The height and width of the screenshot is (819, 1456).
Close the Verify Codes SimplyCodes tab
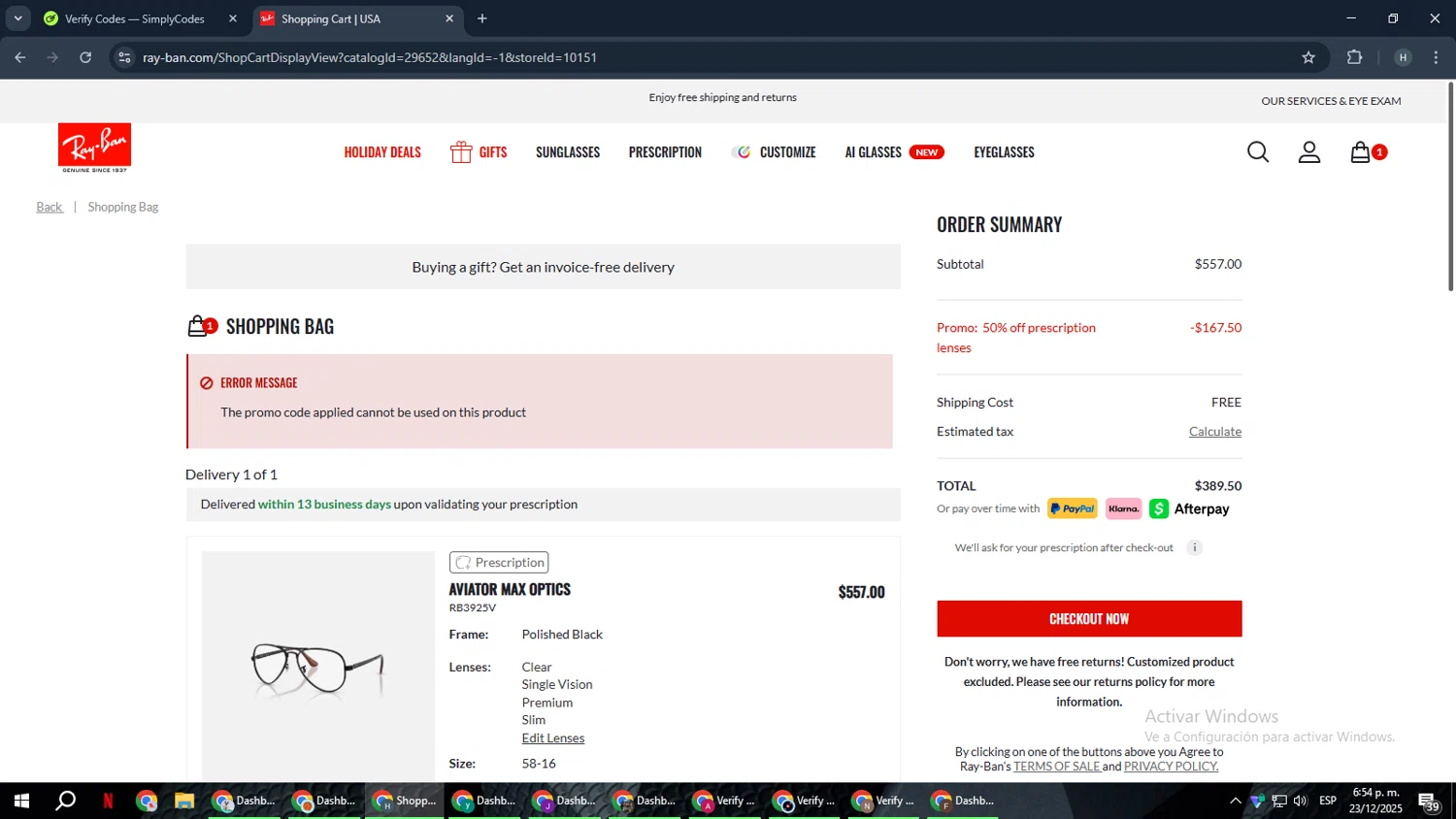pos(233,18)
